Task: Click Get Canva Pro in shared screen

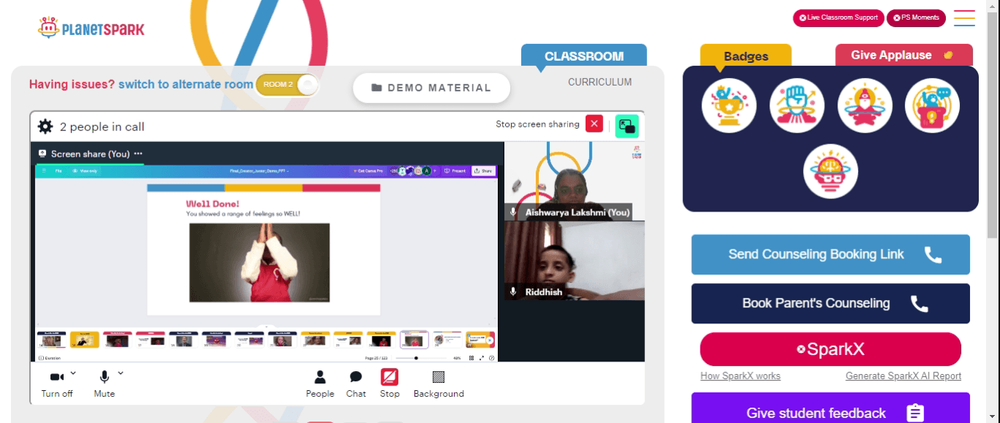Action: click(x=369, y=171)
